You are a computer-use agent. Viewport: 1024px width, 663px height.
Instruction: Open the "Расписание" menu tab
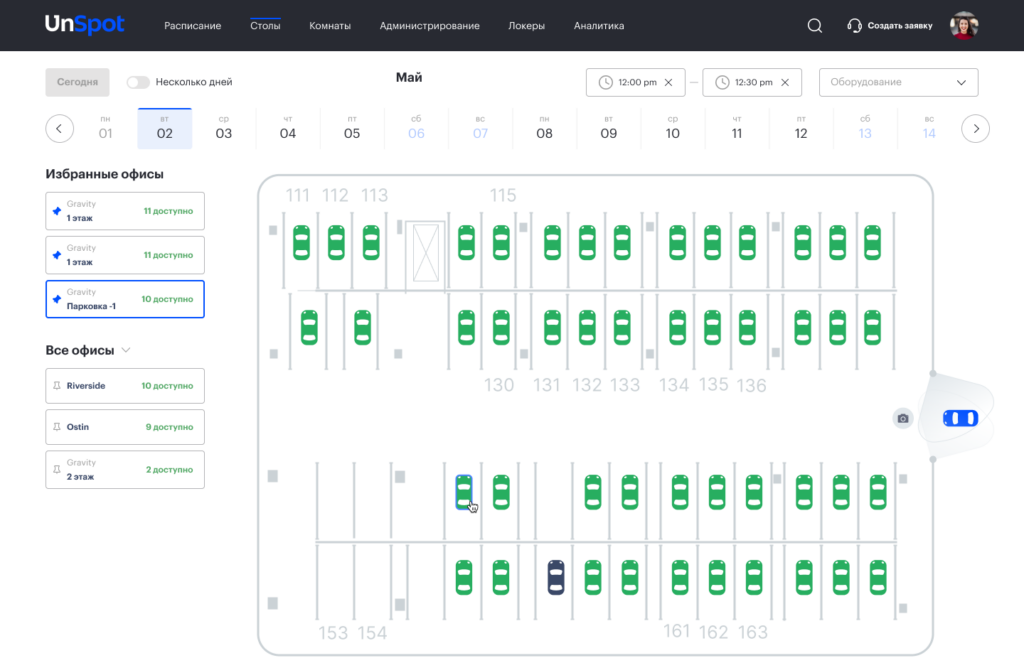coord(193,26)
